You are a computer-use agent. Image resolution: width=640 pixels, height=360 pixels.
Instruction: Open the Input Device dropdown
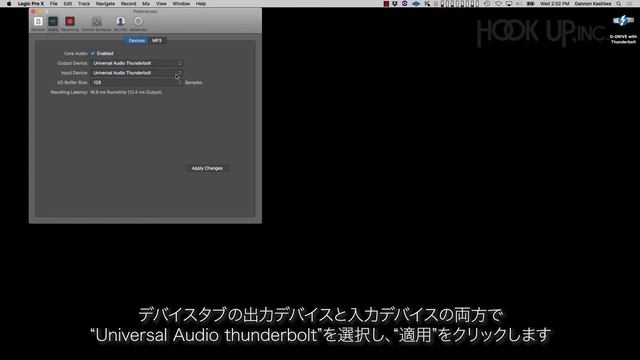pyautogui.click(x=136, y=73)
